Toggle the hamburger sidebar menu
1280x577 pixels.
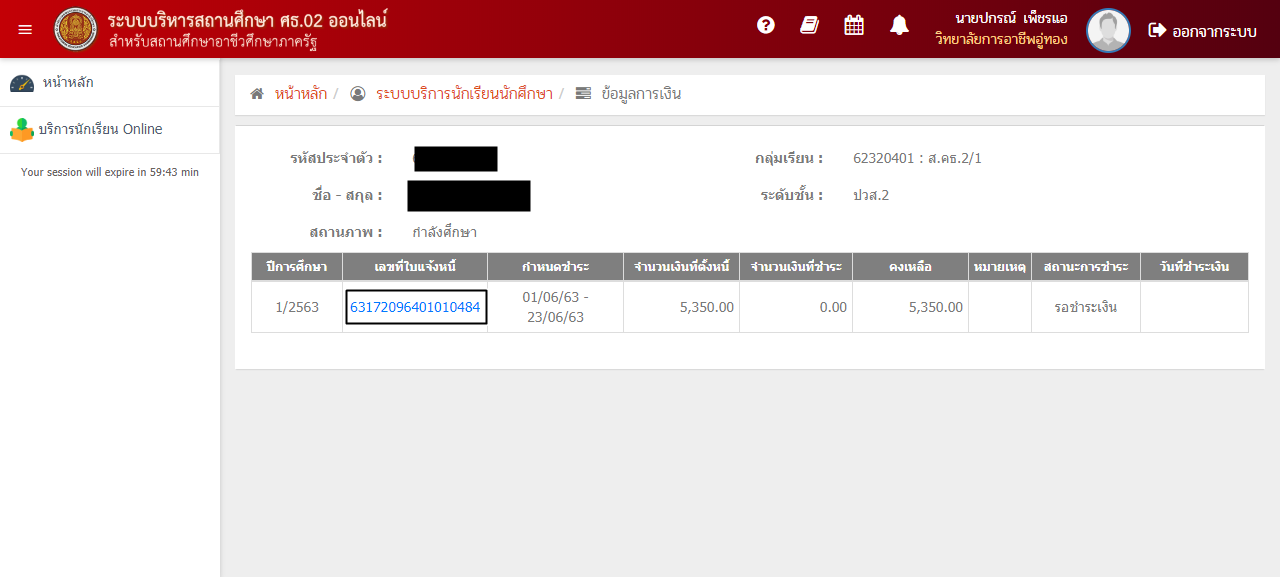(x=25, y=30)
